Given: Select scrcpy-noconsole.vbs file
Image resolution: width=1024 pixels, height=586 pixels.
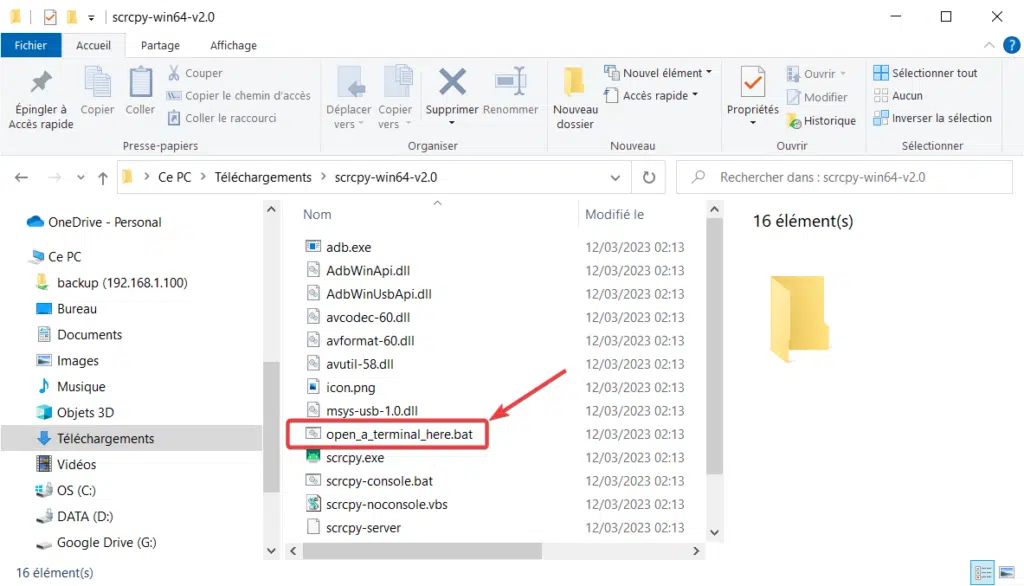Looking at the screenshot, I should [377, 504].
